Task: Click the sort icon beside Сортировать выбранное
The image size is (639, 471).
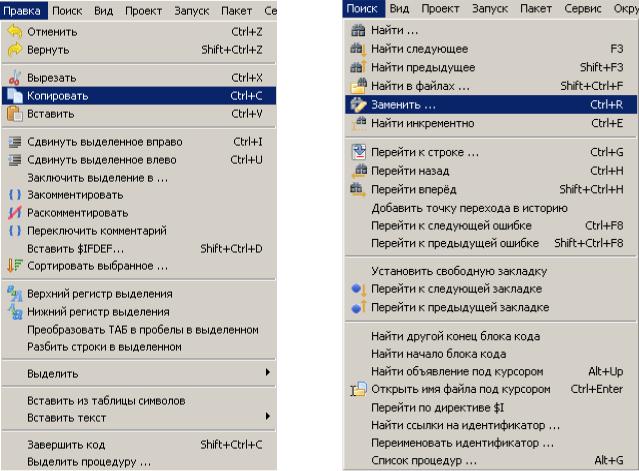Action: [x=15, y=266]
